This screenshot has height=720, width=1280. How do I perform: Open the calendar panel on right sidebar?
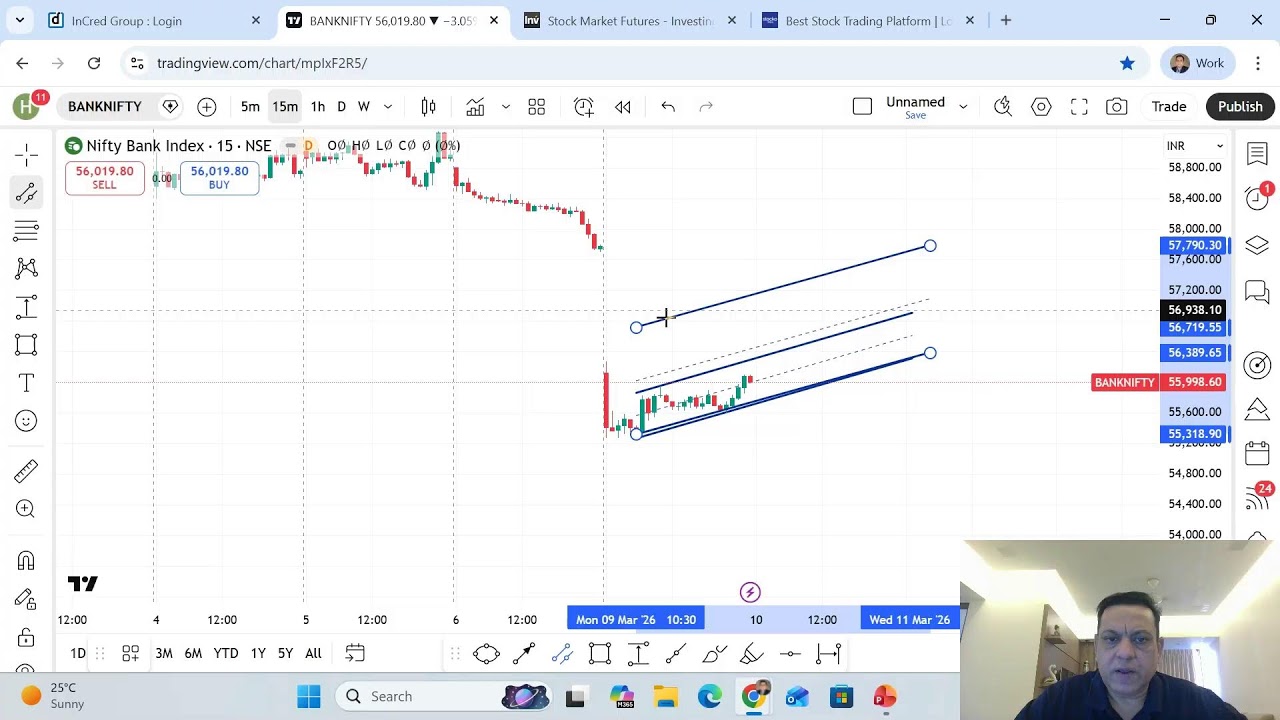pos(1257,453)
